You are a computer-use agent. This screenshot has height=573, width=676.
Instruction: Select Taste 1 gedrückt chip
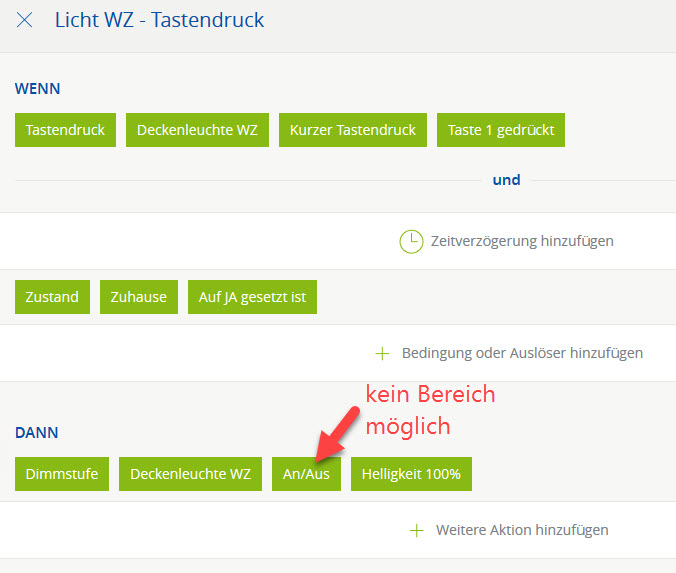tap(501, 130)
